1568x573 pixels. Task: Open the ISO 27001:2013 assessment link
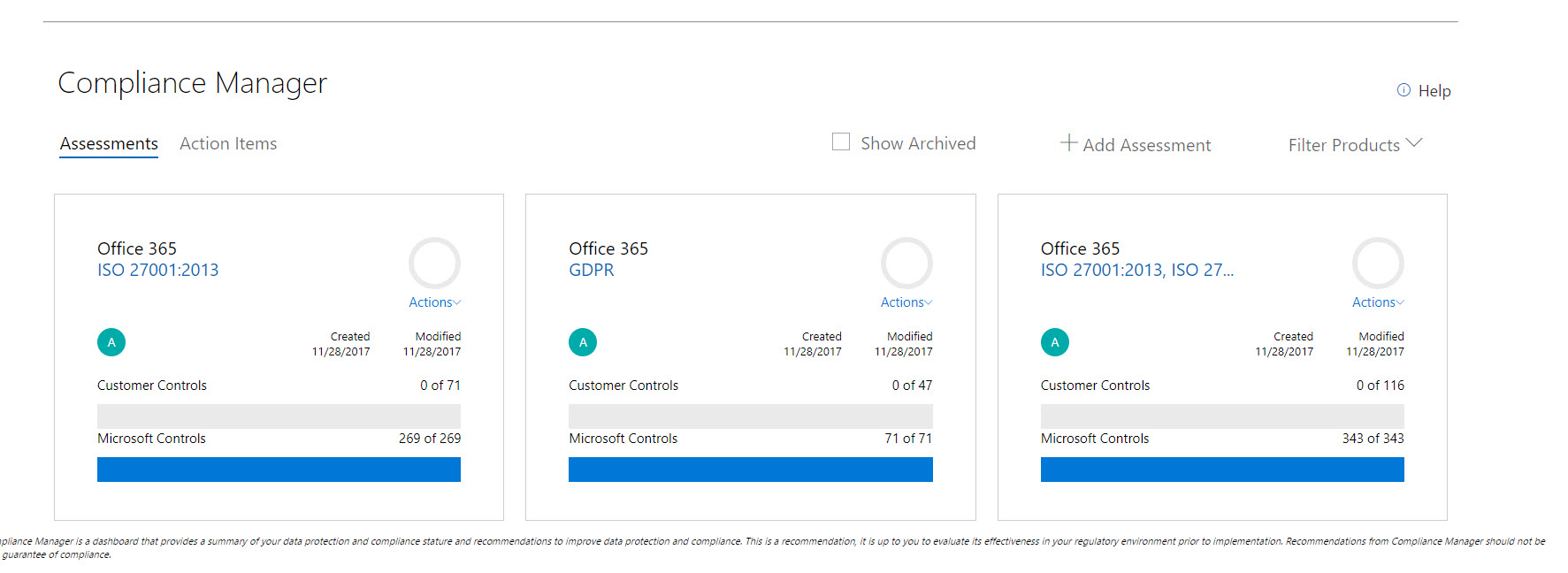[x=157, y=271]
